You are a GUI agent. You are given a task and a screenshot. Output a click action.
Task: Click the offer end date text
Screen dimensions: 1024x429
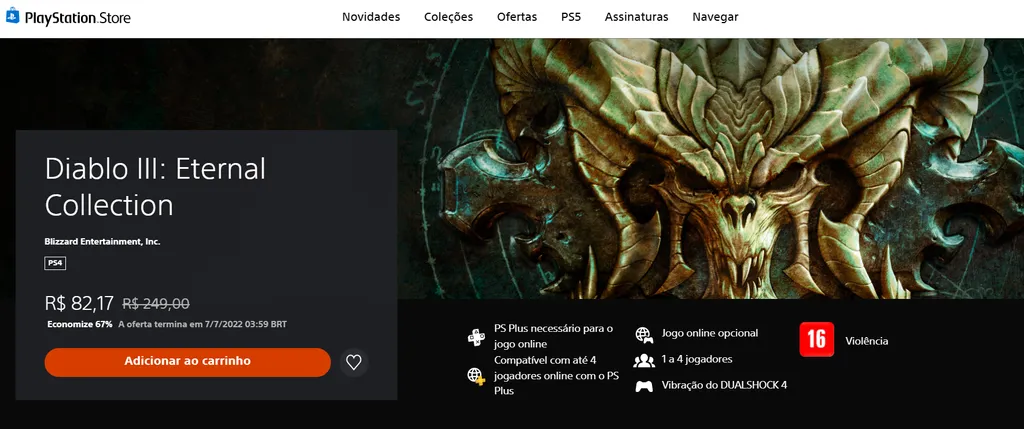(x=202, y=324)
